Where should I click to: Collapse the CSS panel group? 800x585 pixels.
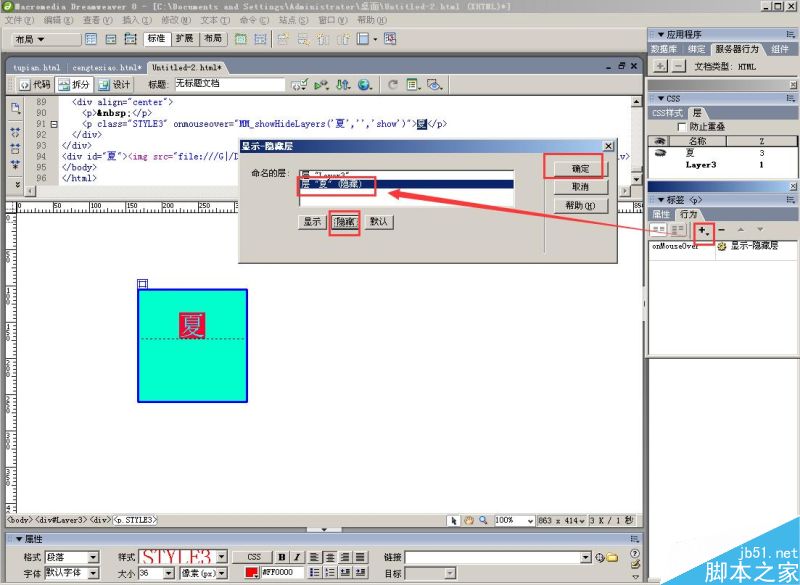click(x=661, y=98)
